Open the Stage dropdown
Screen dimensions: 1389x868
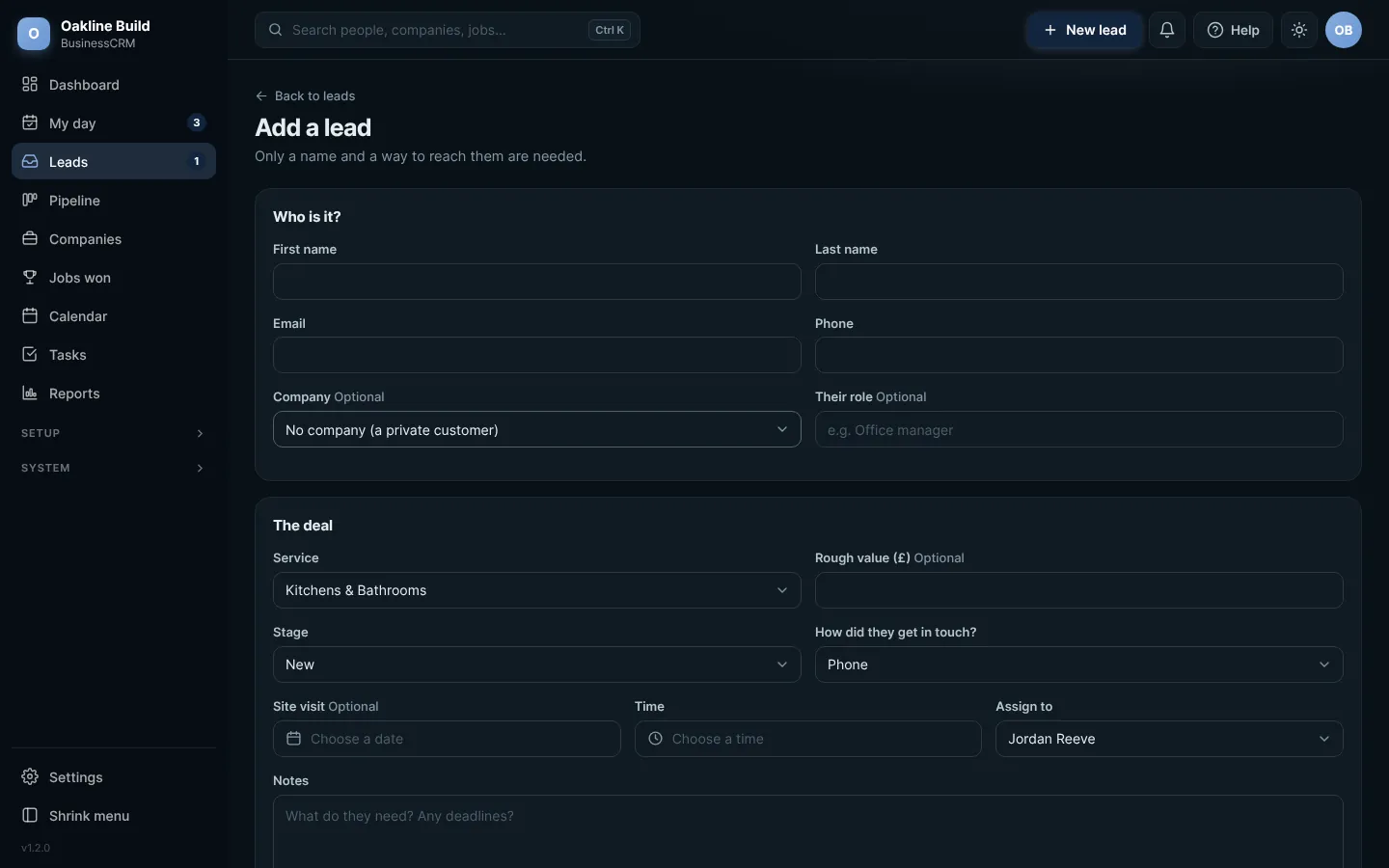click(x=537, y=665)
